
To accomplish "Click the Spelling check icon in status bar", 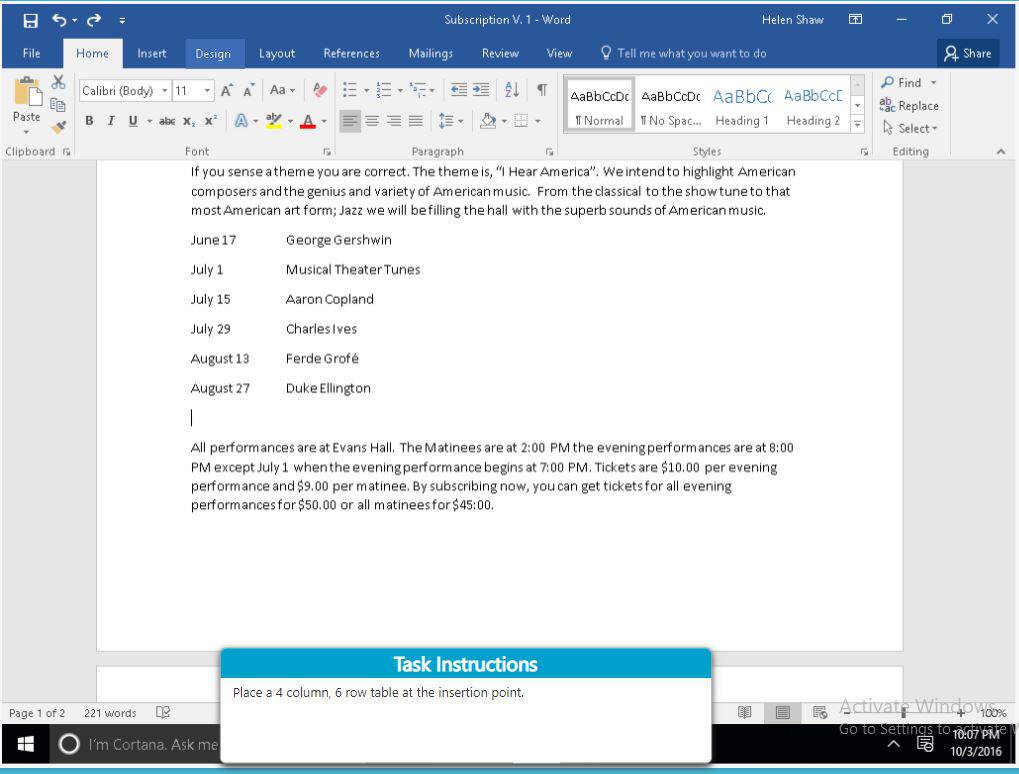I will [160, 713].
